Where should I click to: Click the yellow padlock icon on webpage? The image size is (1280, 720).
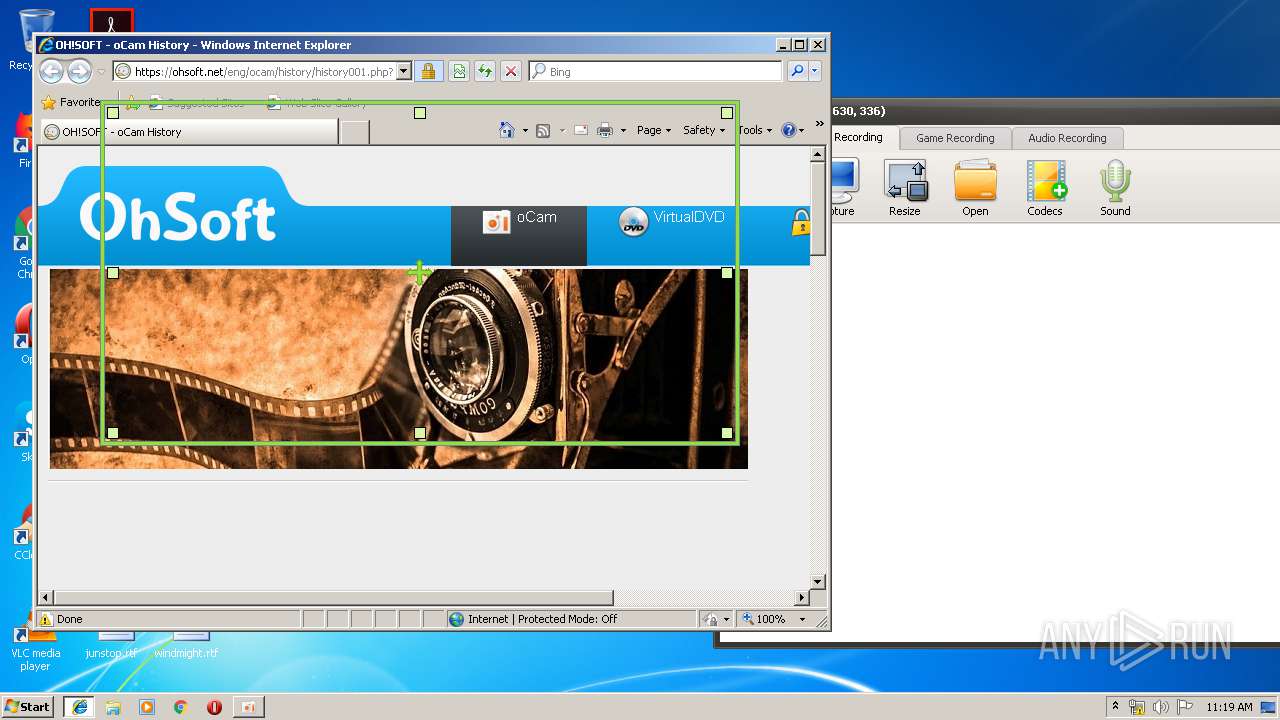click(801, 222)
